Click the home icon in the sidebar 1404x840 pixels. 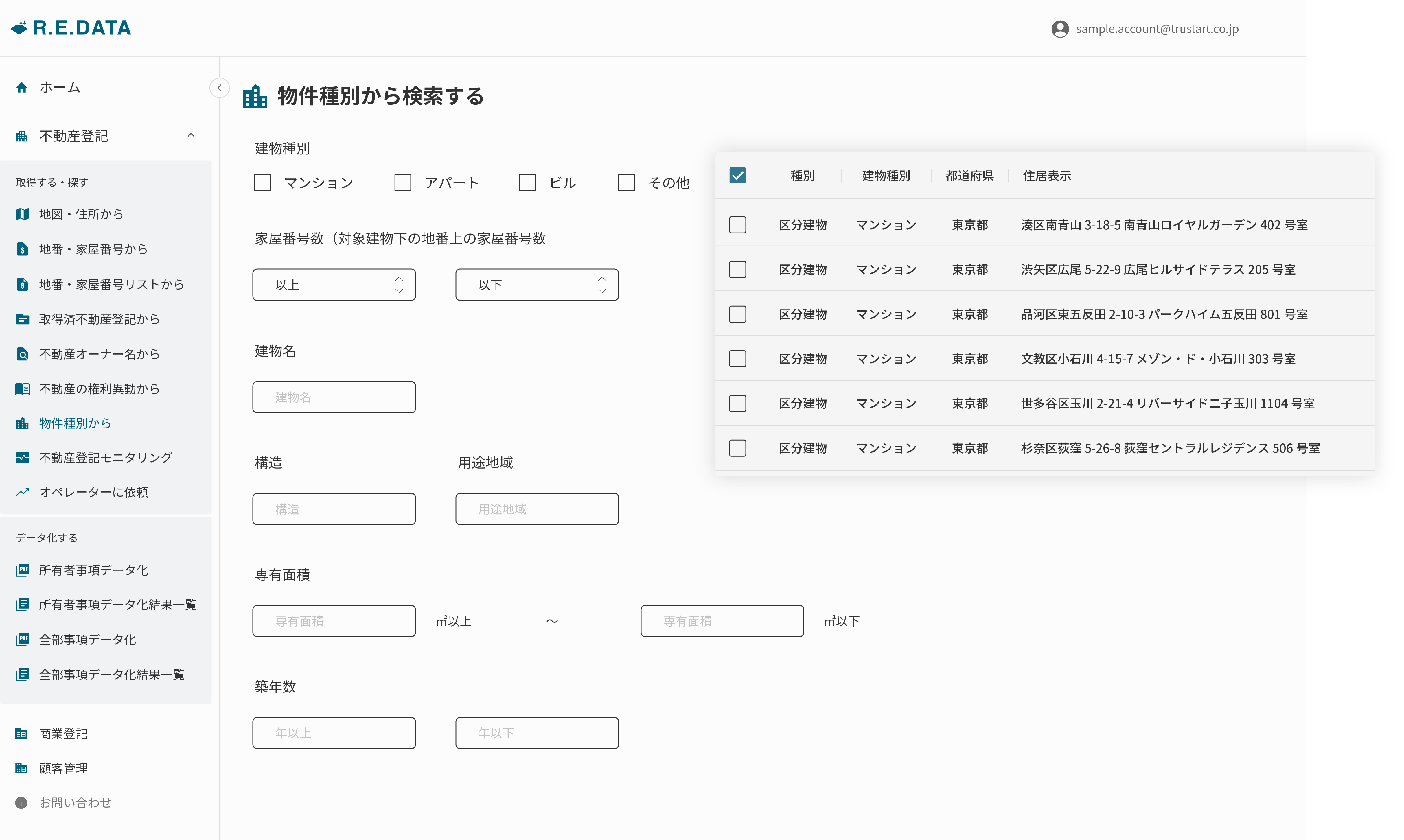(x=21, y=87)
